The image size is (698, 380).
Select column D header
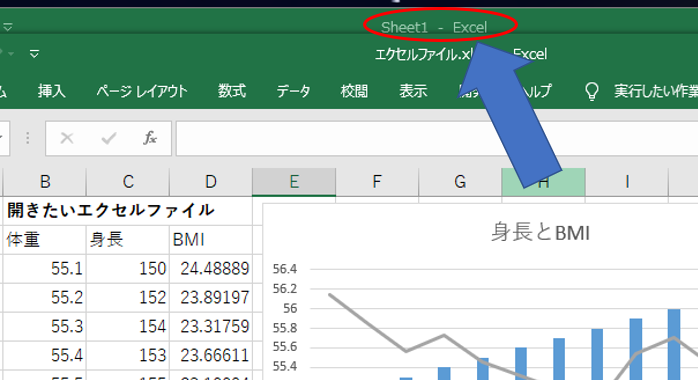point(211,182)
